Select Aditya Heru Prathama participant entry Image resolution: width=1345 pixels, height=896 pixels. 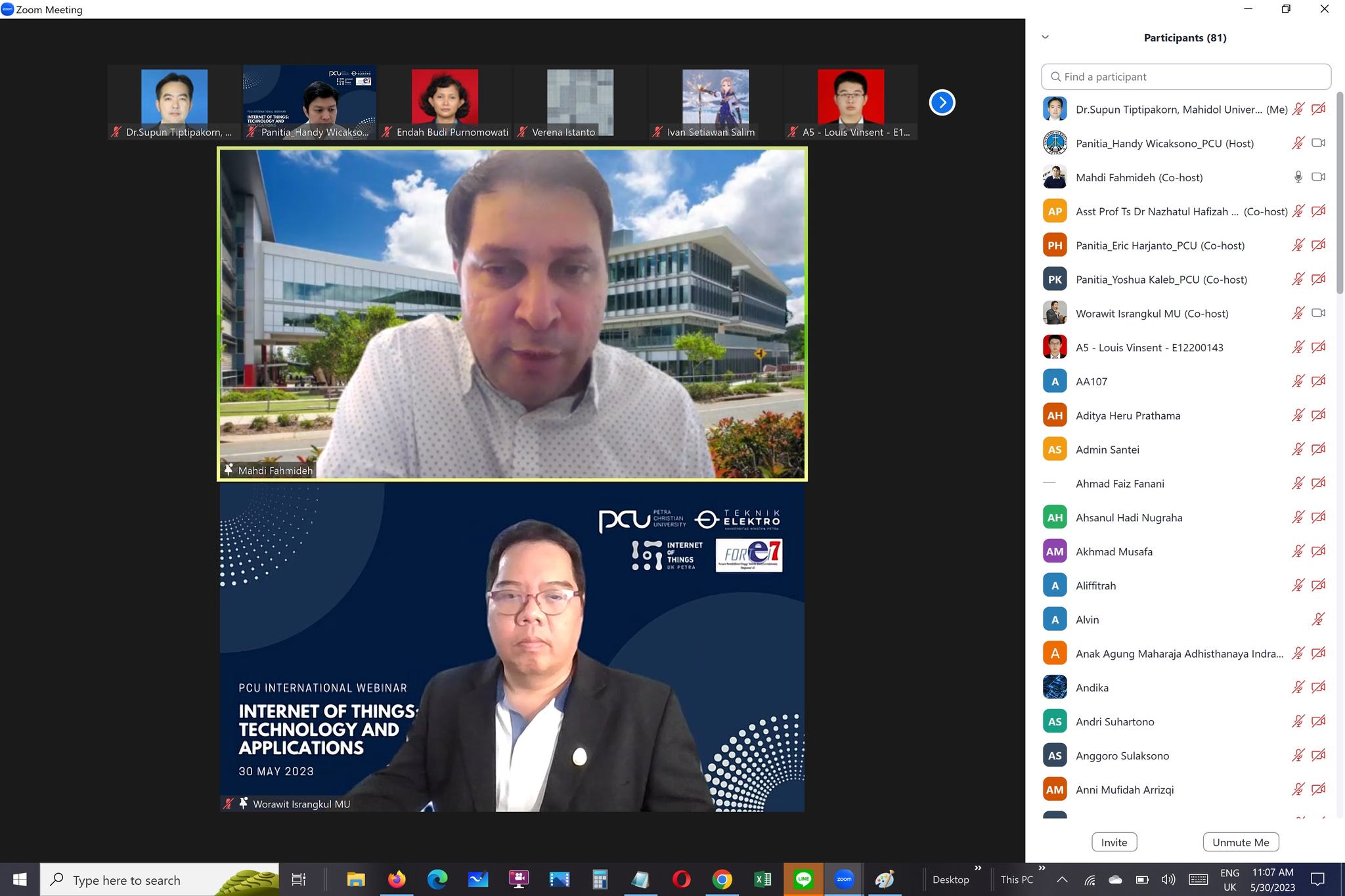(1128, 416)
